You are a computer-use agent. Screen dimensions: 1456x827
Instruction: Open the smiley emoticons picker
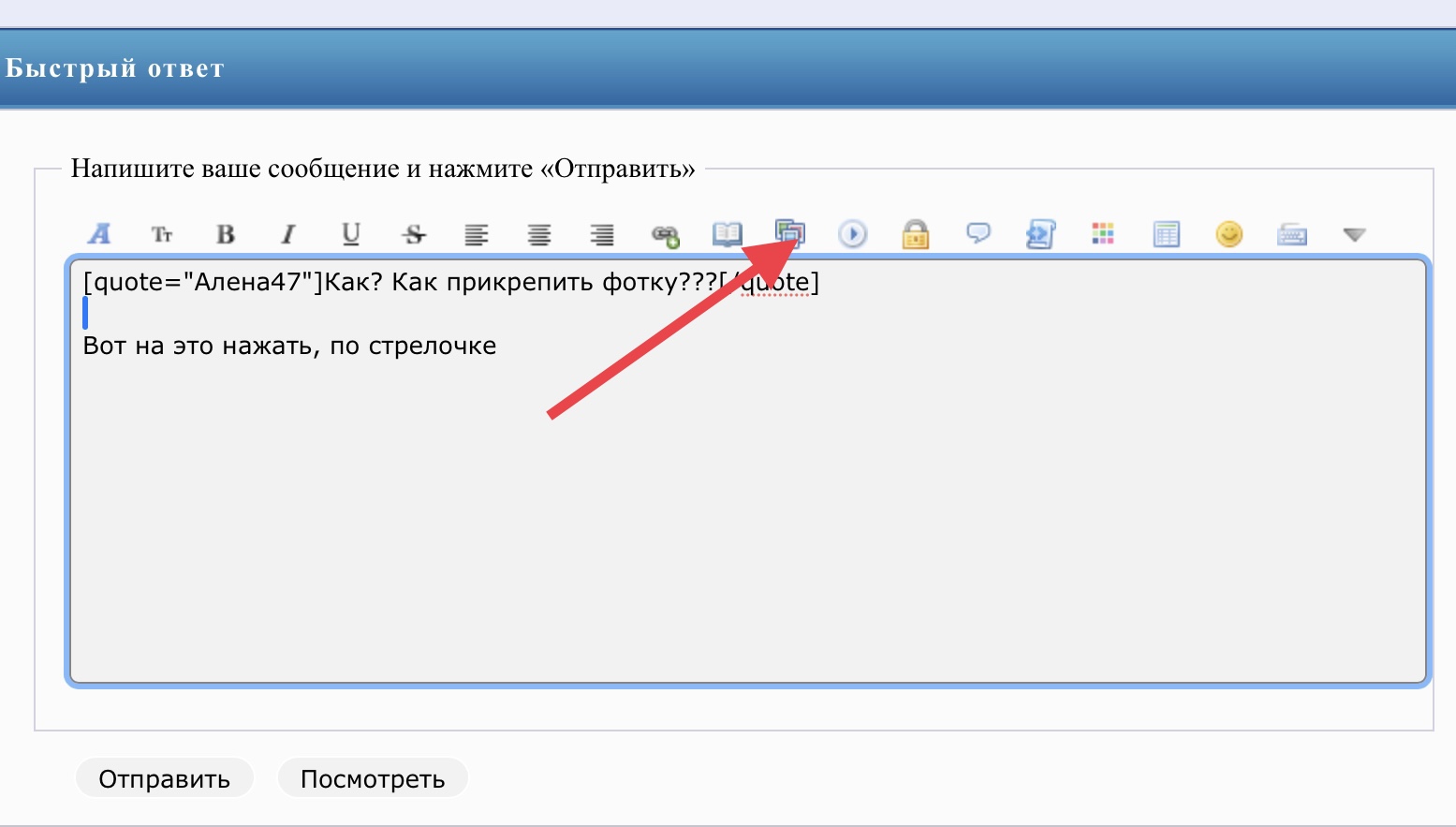coord(1229,234)
